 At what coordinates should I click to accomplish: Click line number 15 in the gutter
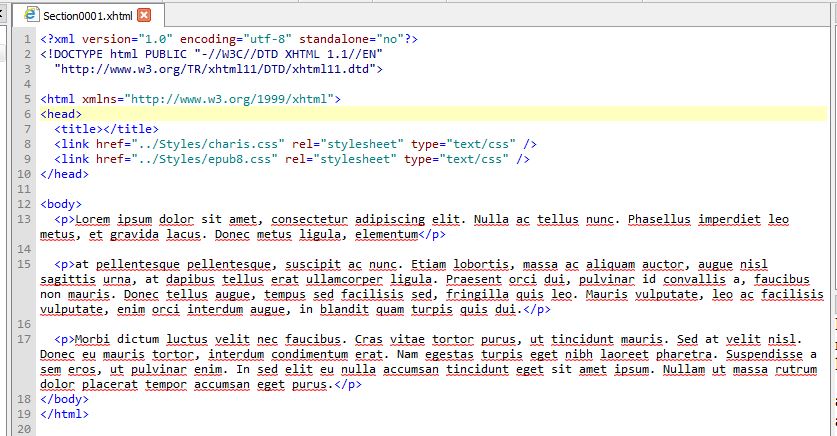24,264
